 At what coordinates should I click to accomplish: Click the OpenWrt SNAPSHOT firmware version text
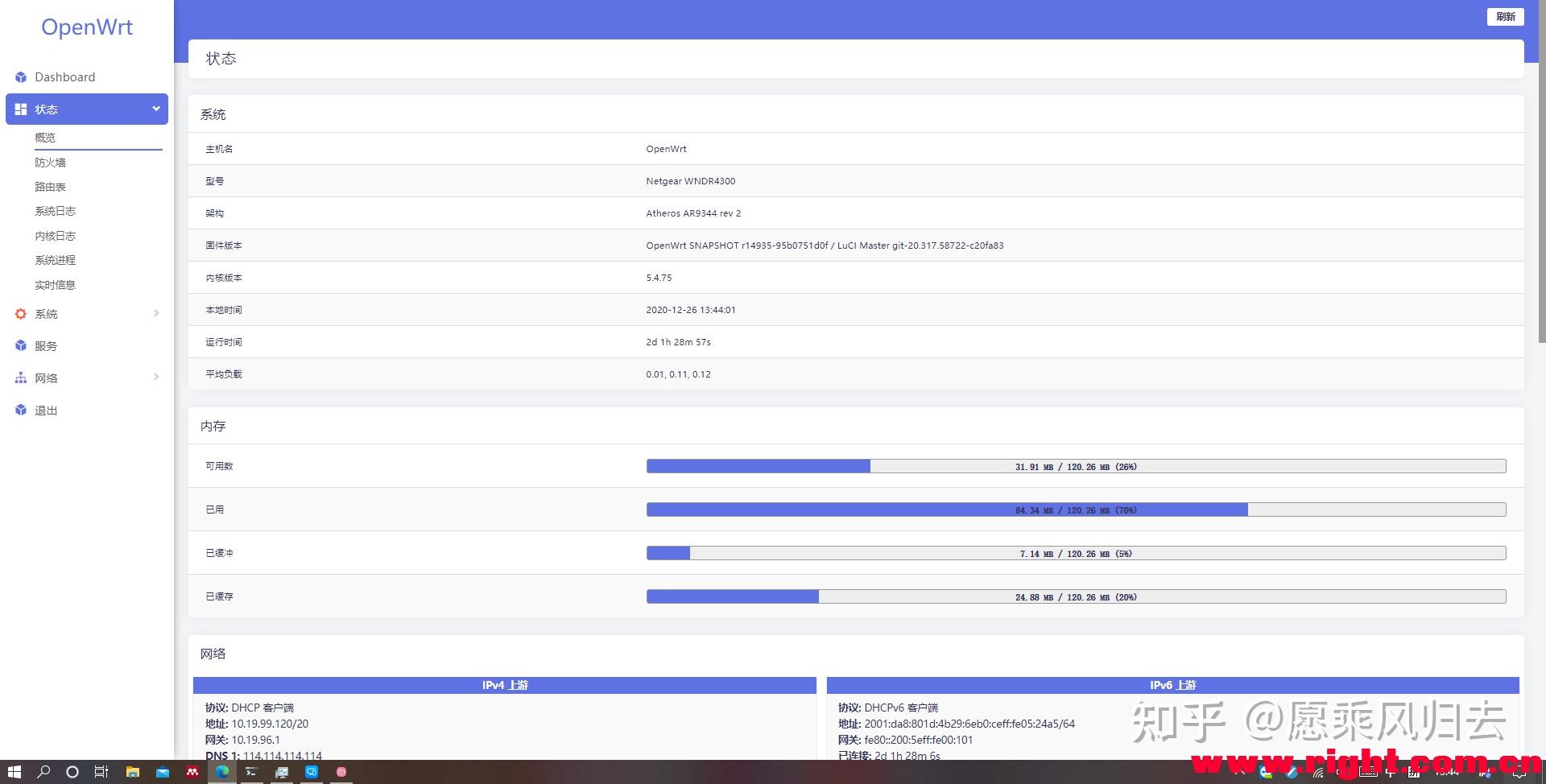tap(825, 246)
